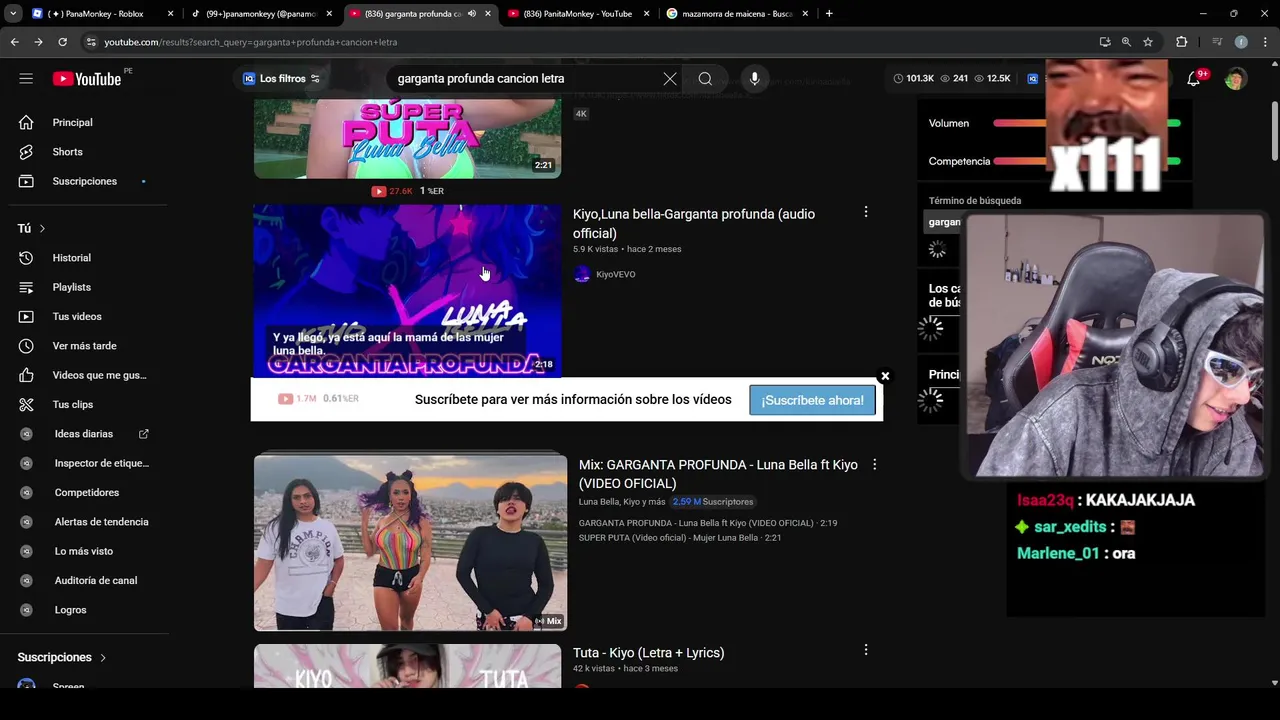The image size is (1280, 720).
Task: Go back in browser history
Action: tap(14, 42)
